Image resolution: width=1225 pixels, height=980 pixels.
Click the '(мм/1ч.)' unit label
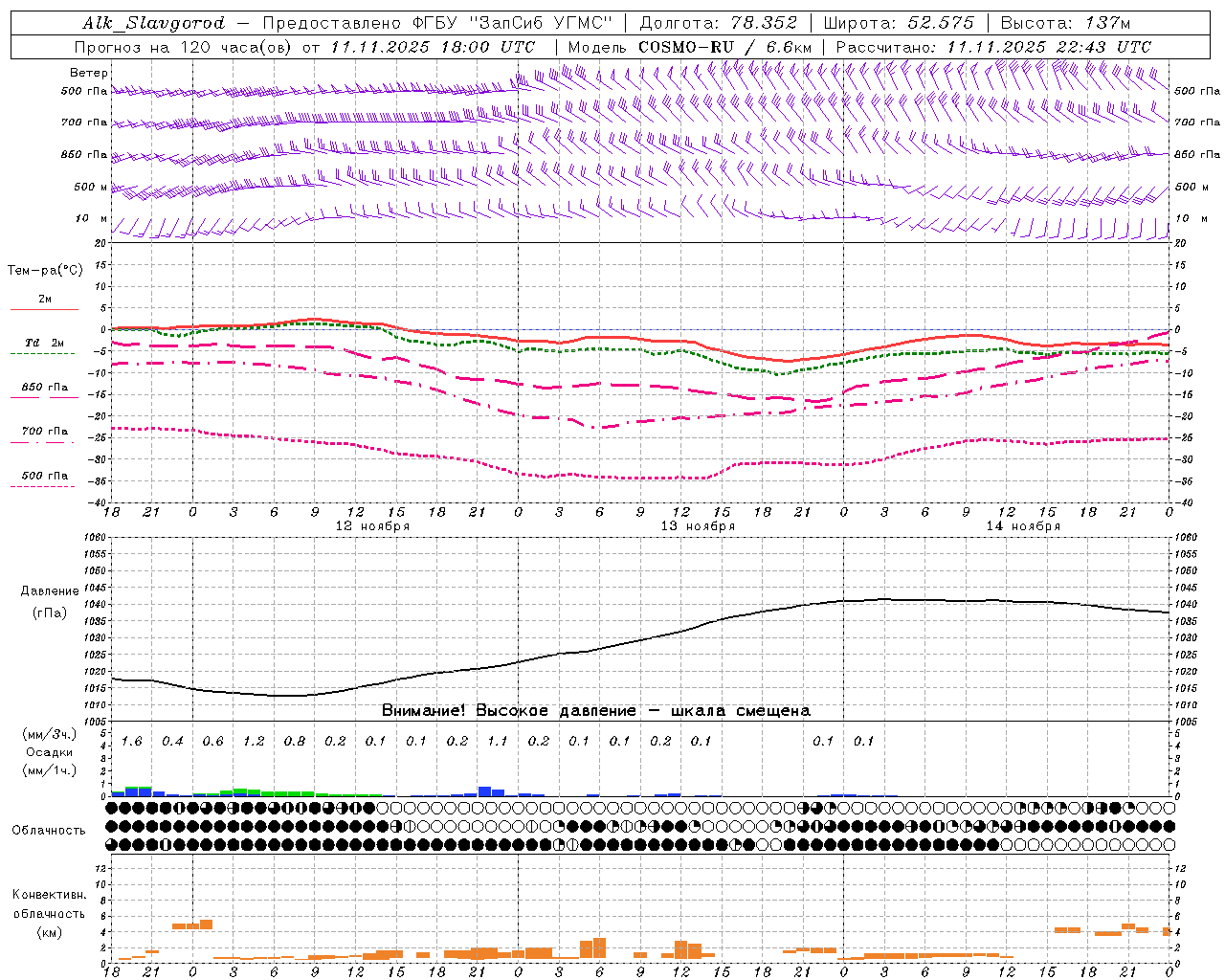click(x=50, y=770)
